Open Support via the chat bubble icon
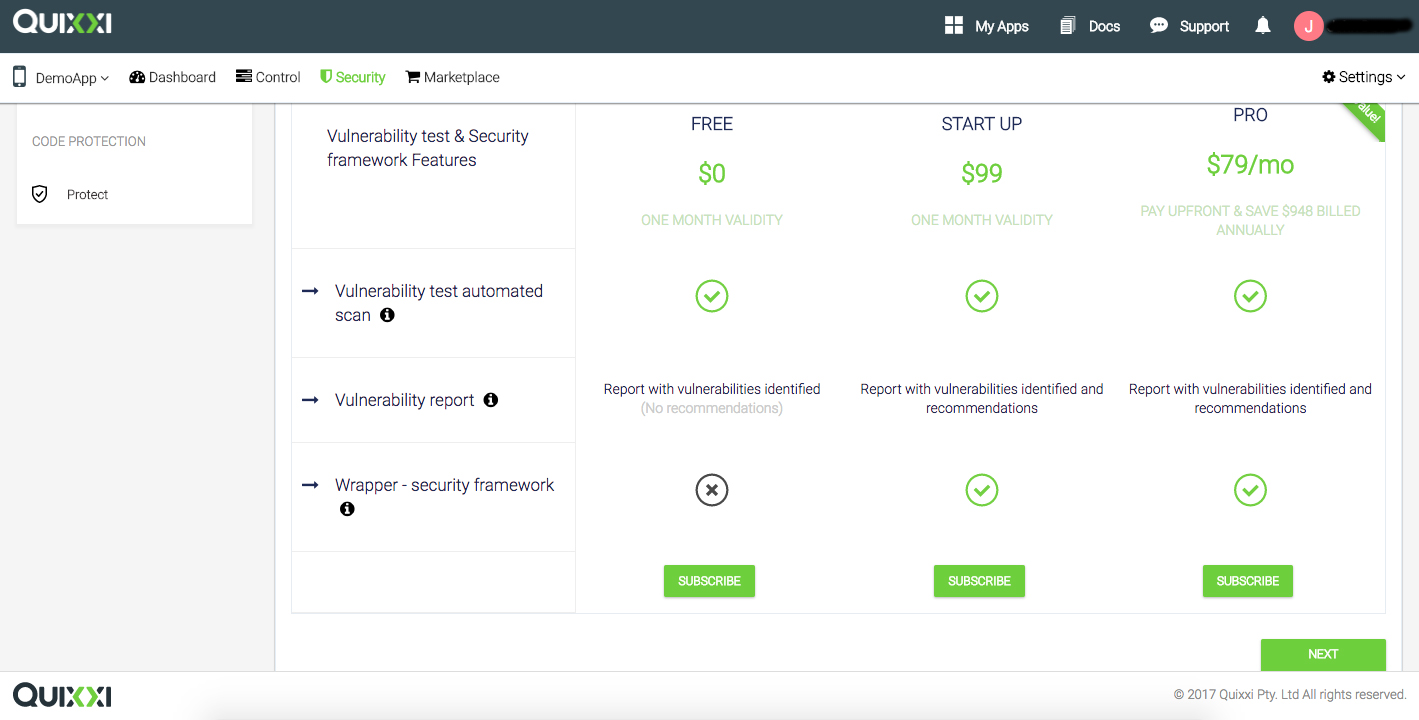Viewport: 1419px width, 720px height. tap(1159, 25)
